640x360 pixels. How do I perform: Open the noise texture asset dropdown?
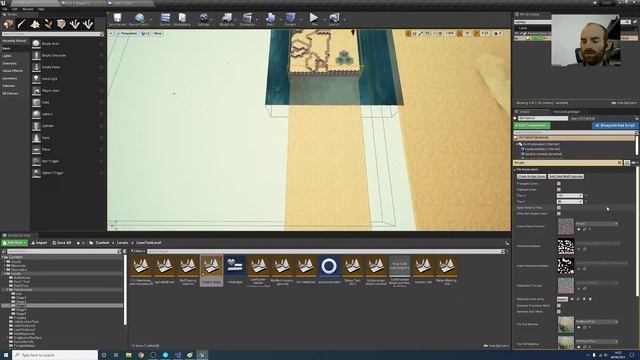[x=597, y=224]
